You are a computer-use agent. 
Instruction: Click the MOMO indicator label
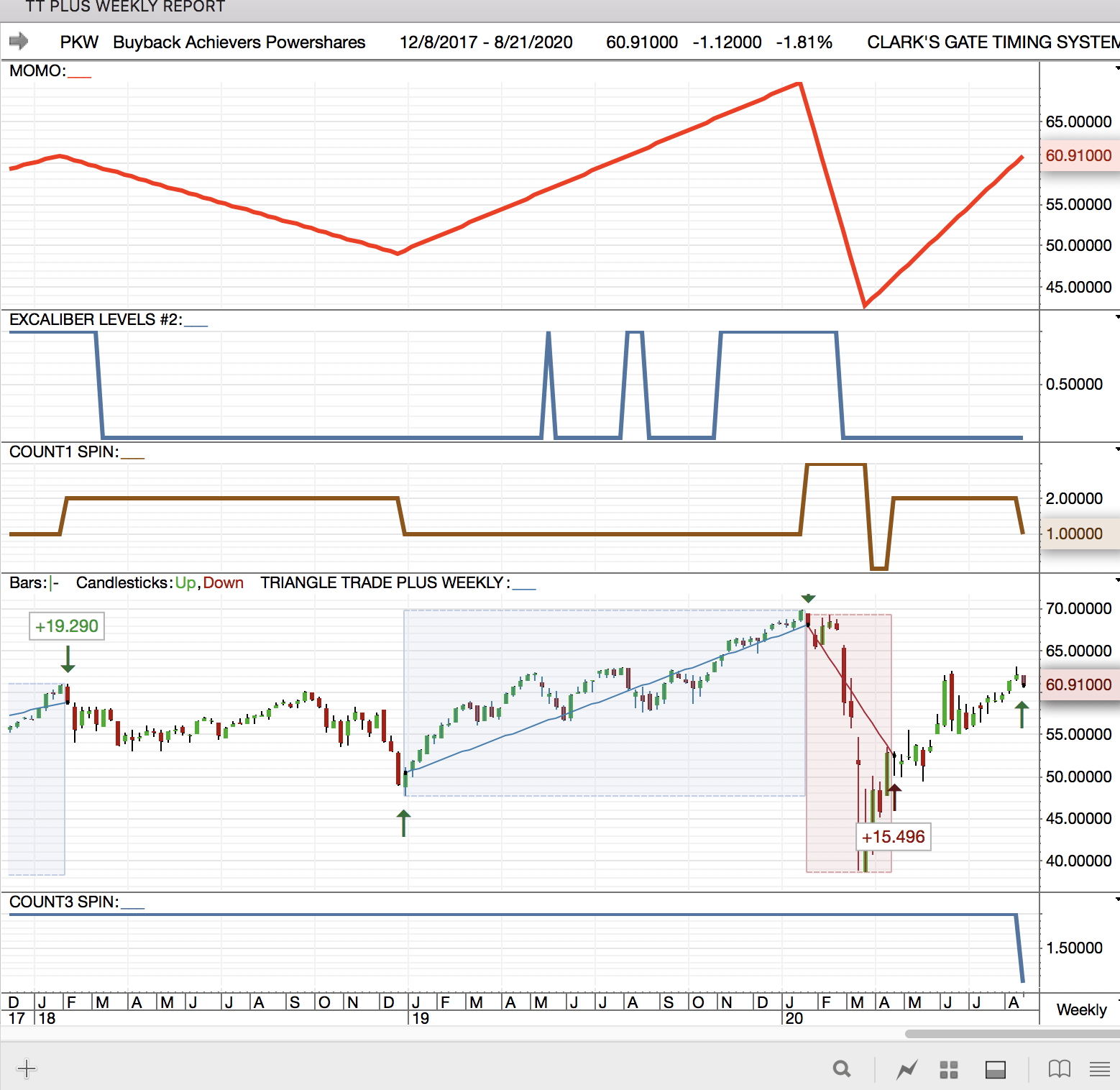tap(37, 70)
